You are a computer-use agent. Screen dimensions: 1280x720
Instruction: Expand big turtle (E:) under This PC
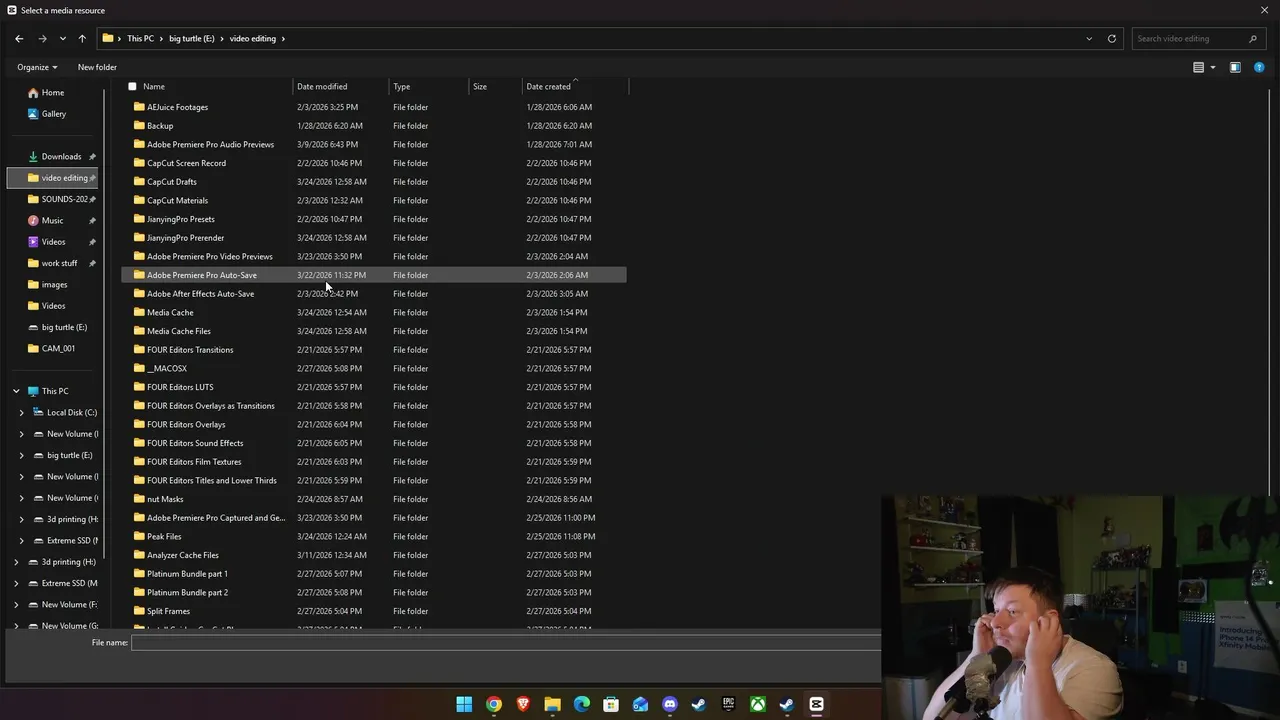tap(21, 455)
